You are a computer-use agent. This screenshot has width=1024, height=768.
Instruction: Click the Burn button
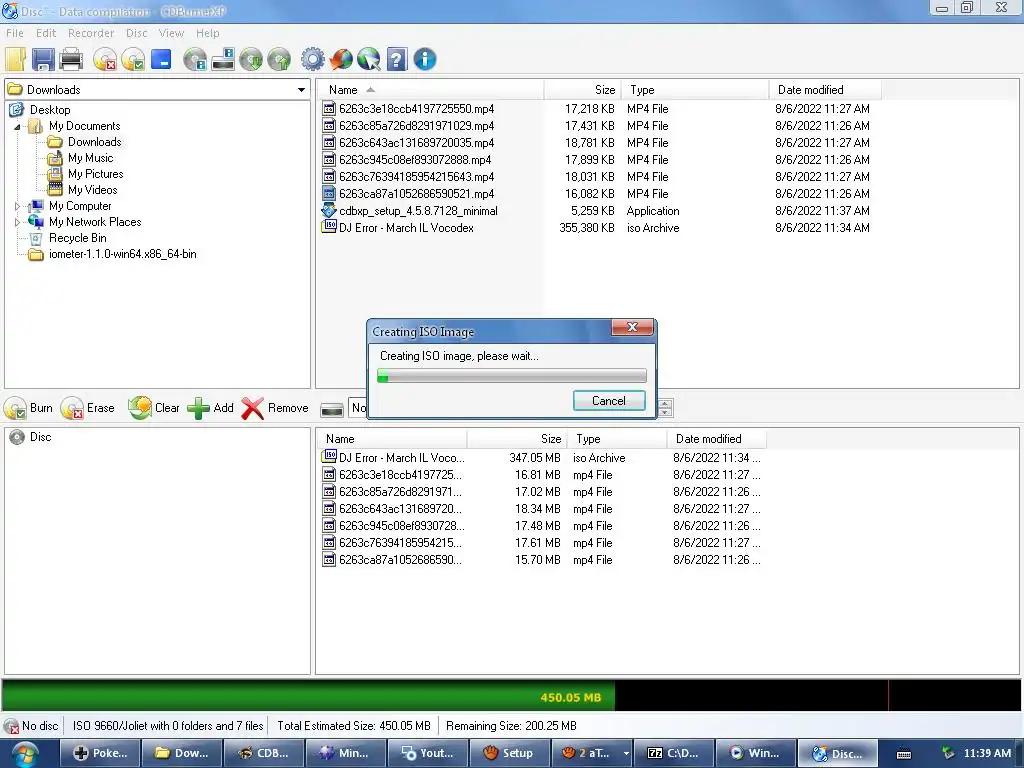[29, 408]
